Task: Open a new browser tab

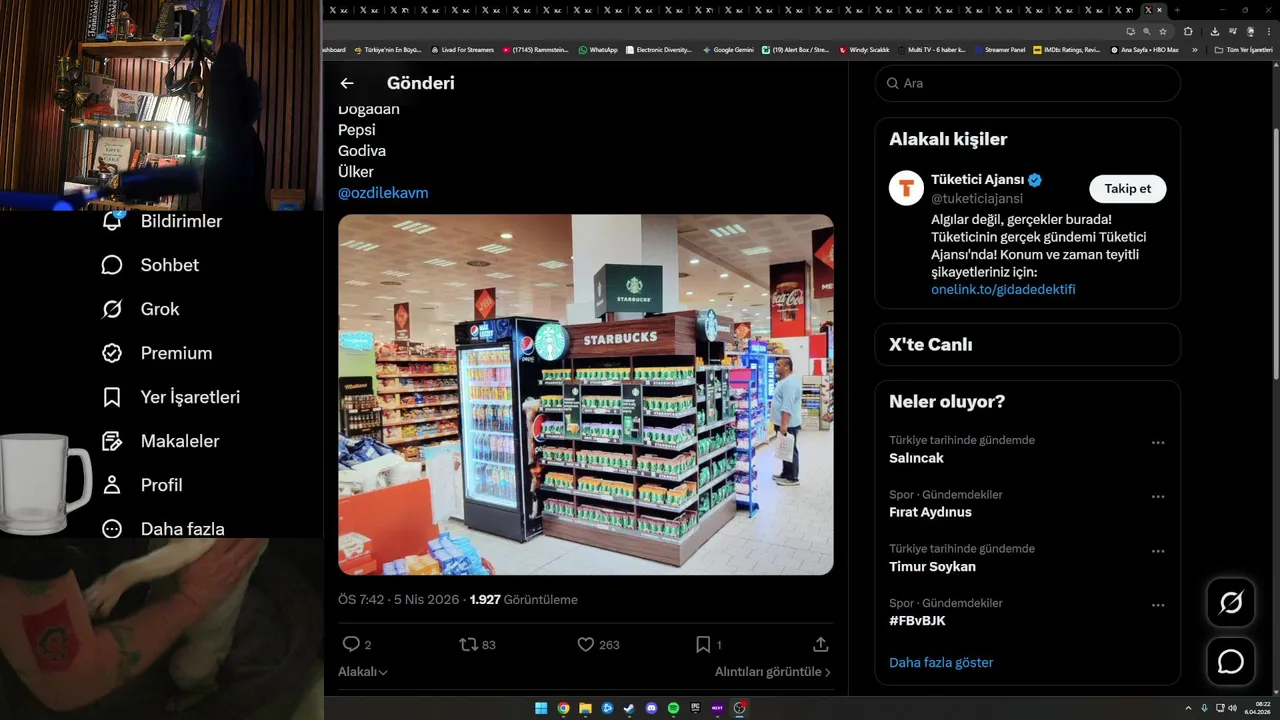Action: 1177,10
